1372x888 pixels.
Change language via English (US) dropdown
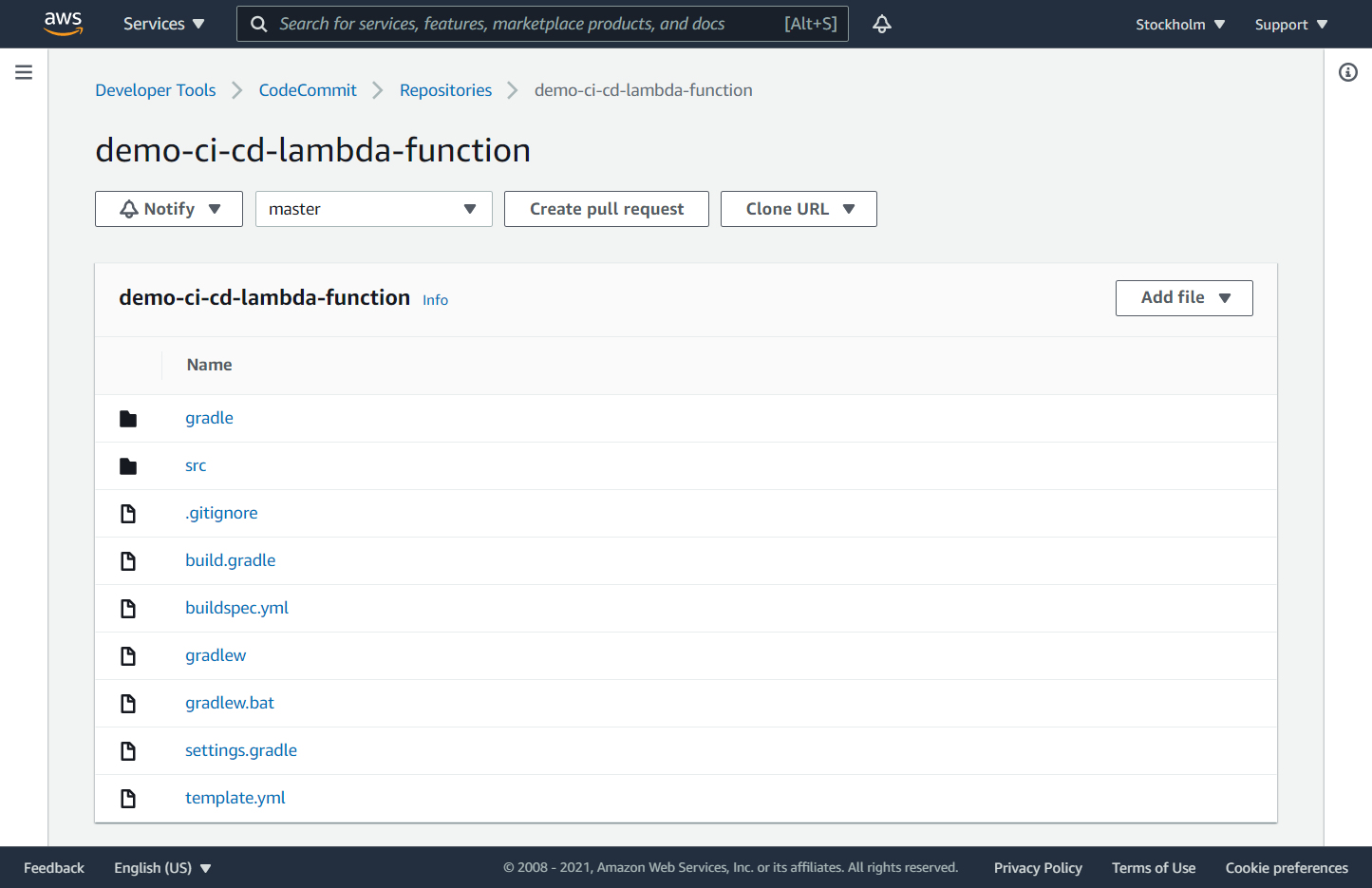162,868
